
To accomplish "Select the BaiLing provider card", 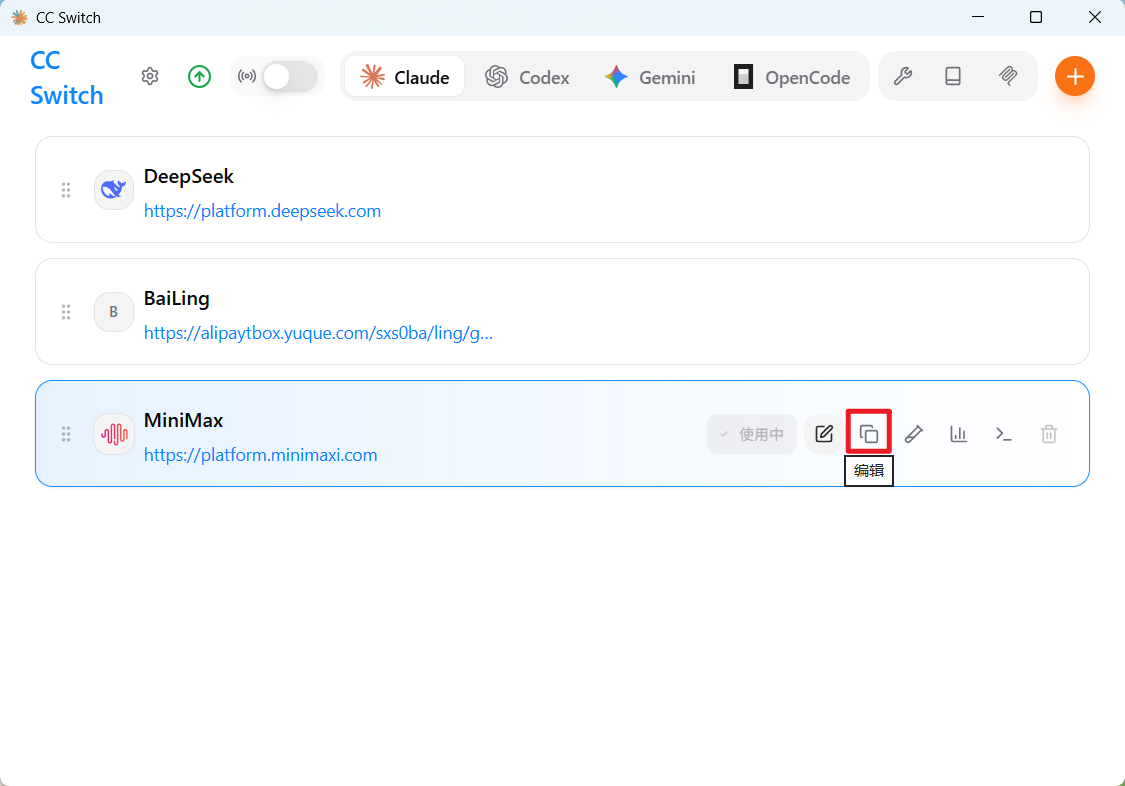I will coord(562,311).
